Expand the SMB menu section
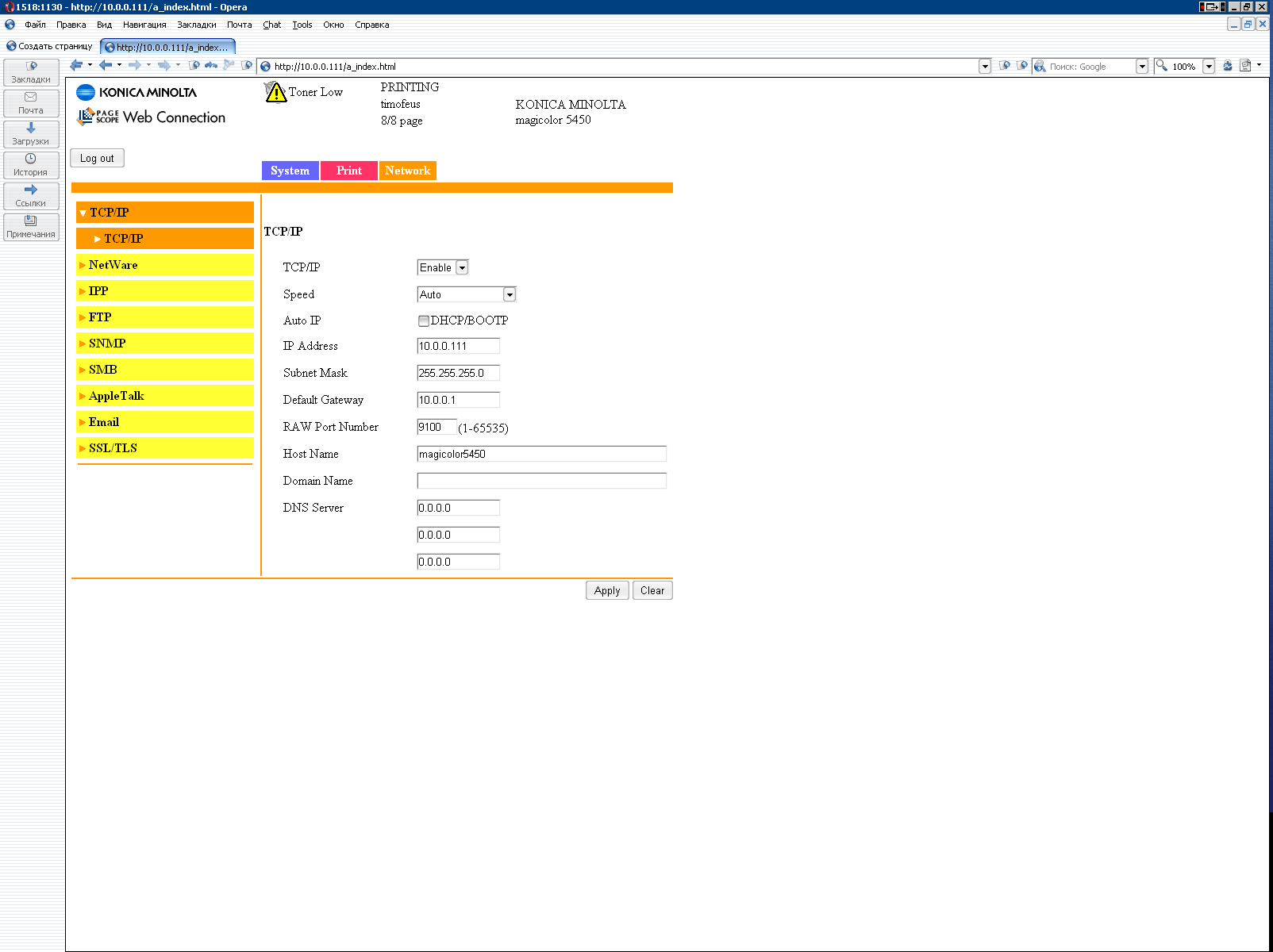 [165, 370]
